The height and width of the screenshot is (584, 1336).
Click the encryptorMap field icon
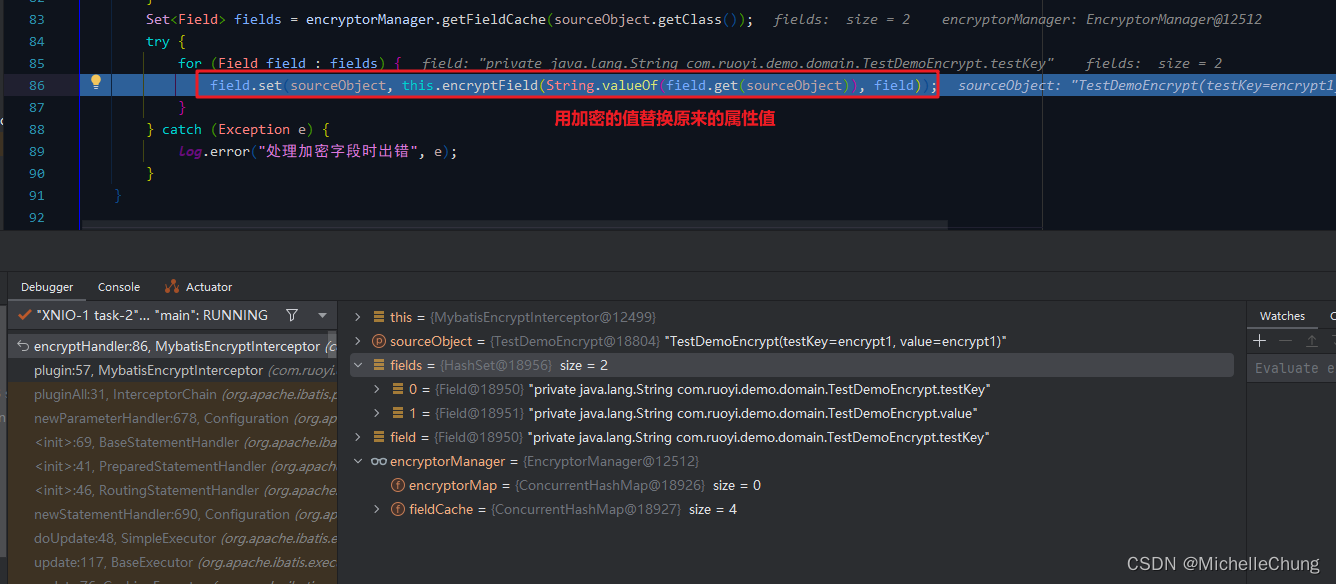(x=398, y=485)
